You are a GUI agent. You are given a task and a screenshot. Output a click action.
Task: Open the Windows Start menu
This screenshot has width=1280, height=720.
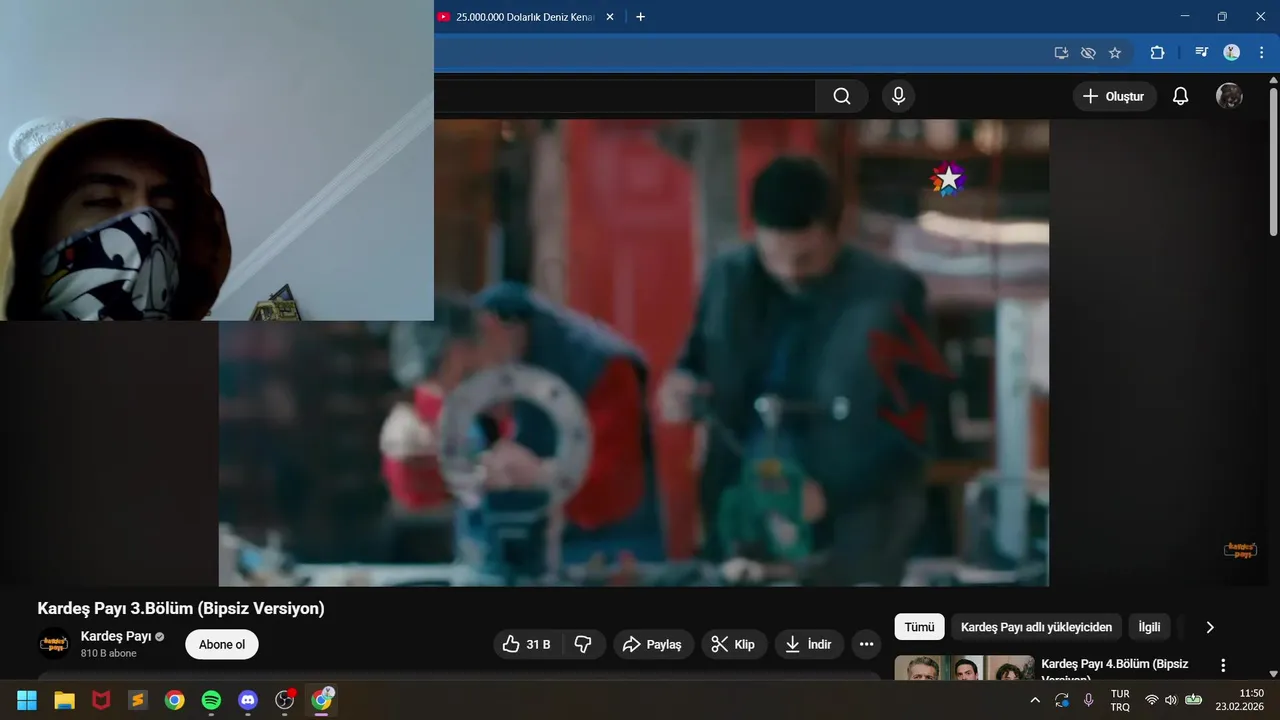[27, 700]
